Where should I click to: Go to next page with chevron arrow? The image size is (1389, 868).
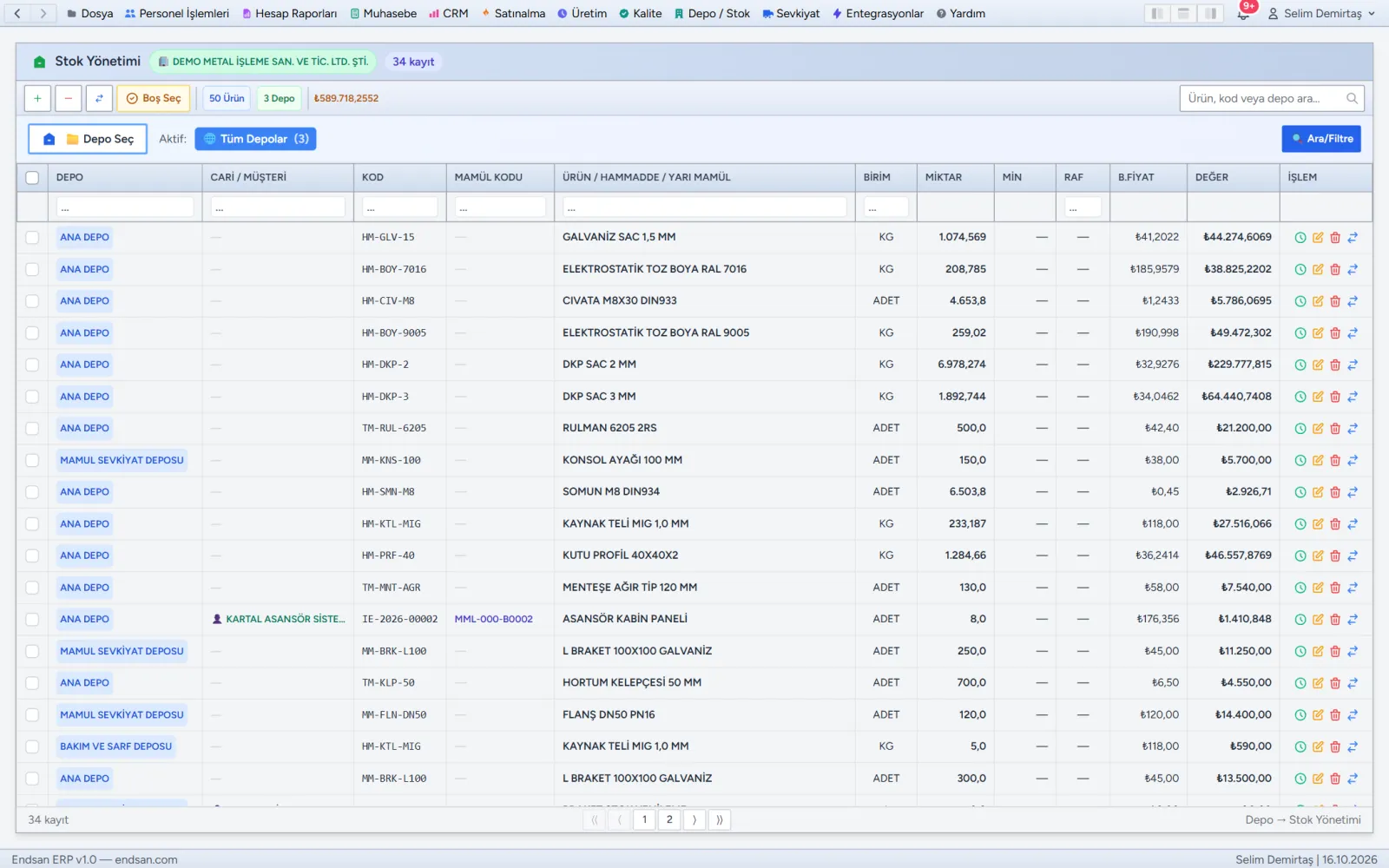point(694,819)
